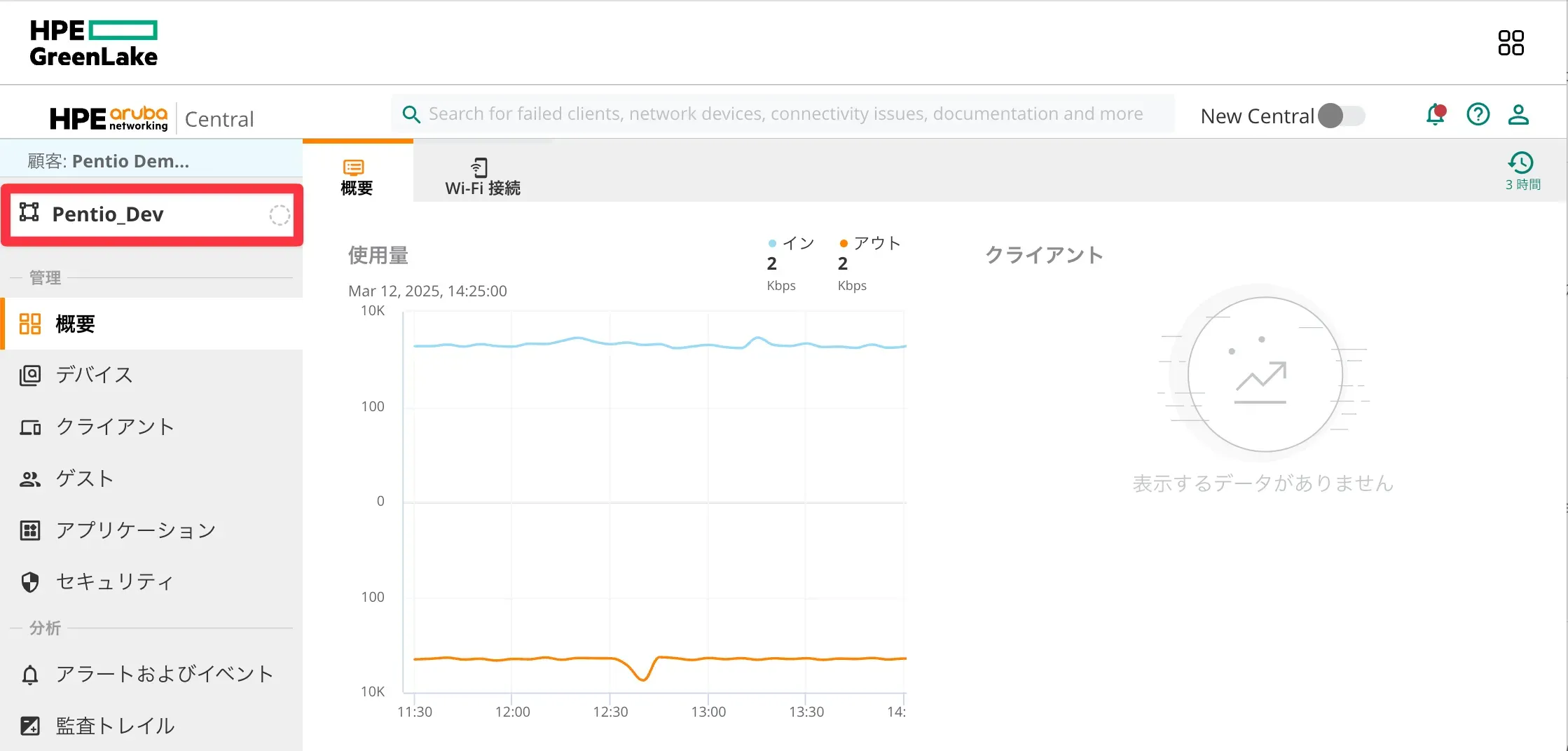
Task: Open the help question mark icon
Action: 1478,115
